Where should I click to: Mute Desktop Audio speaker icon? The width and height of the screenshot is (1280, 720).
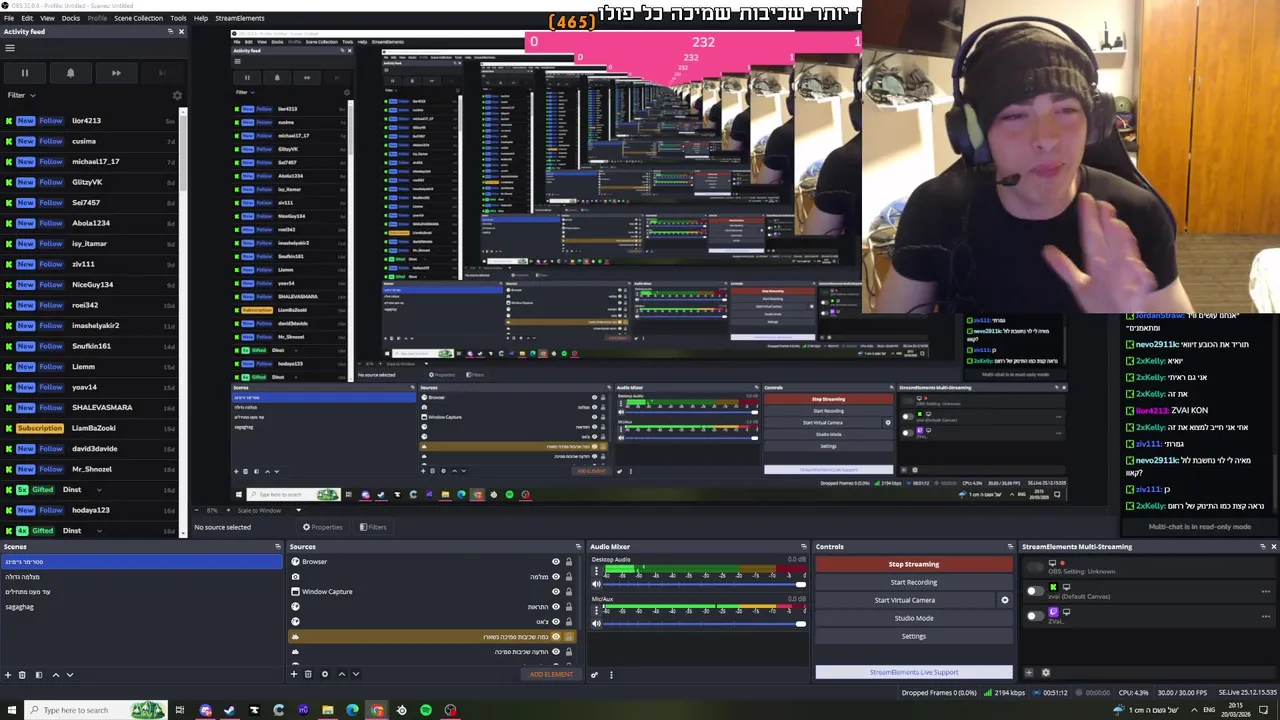[597, 584]
